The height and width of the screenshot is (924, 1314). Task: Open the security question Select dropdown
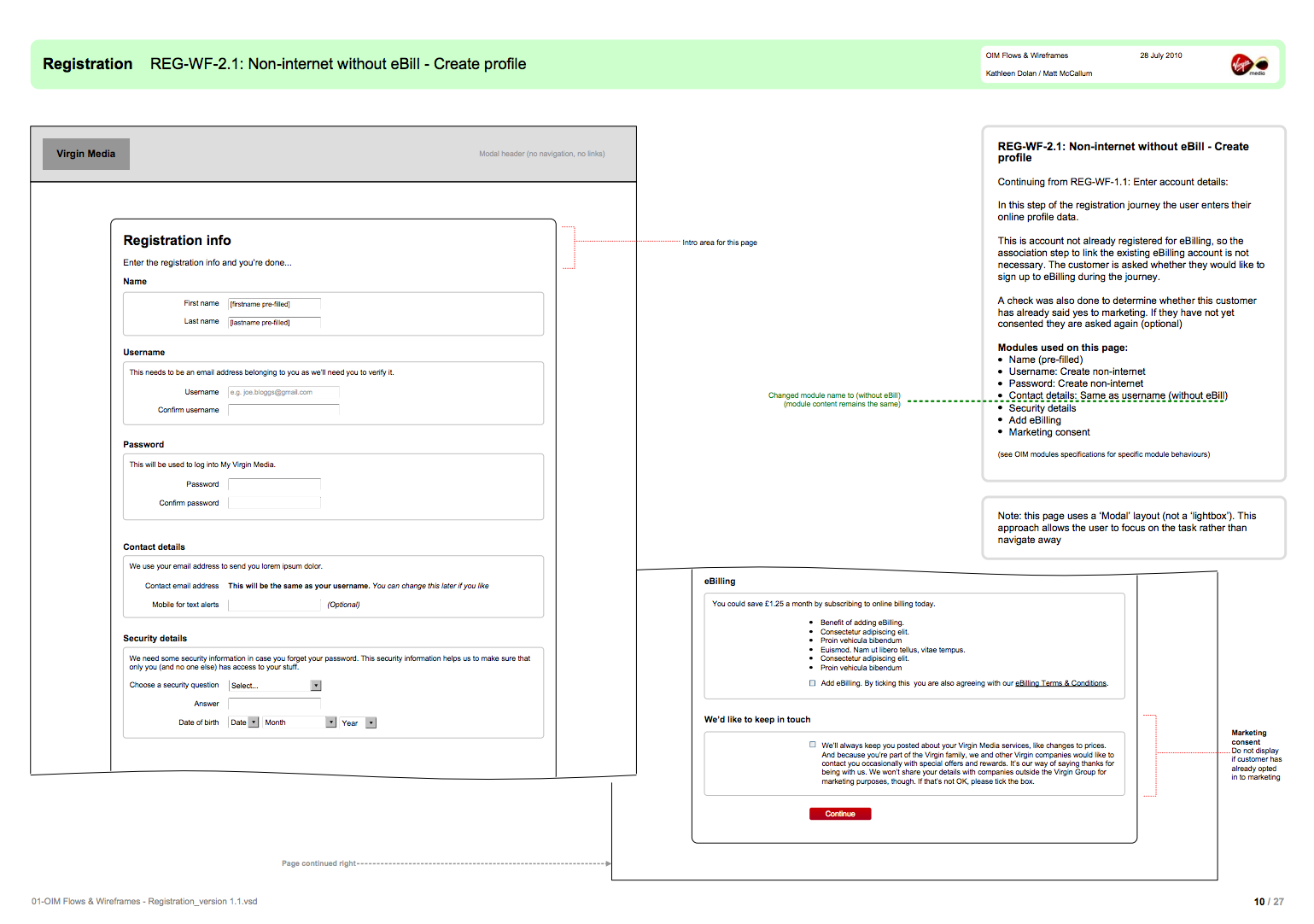click(275, 686)
